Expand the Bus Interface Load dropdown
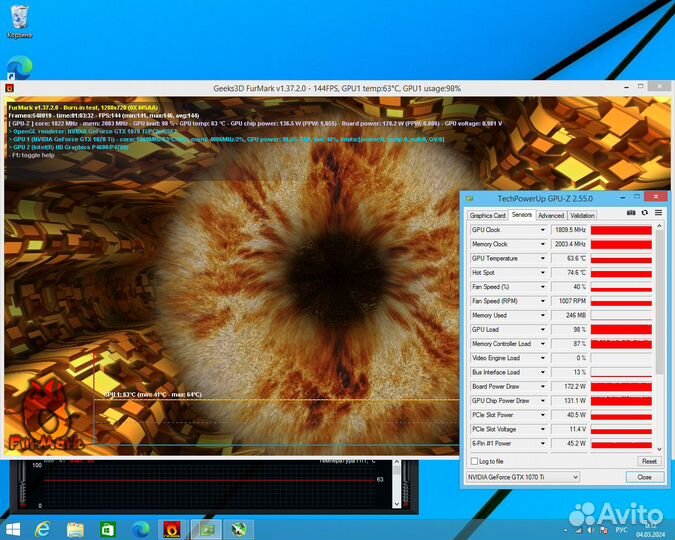Screen dimensions: 675x540 coord(542,372)
